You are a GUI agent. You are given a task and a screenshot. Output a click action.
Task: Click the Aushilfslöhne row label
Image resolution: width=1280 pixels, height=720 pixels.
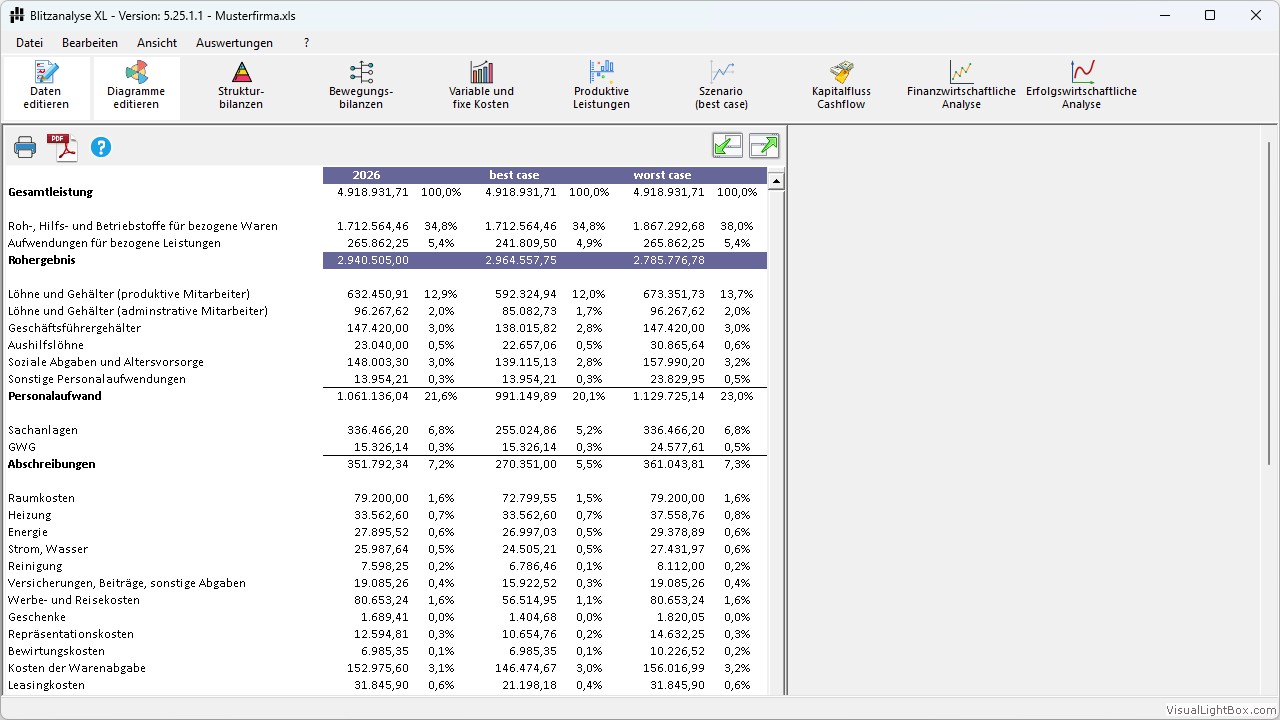46,345
